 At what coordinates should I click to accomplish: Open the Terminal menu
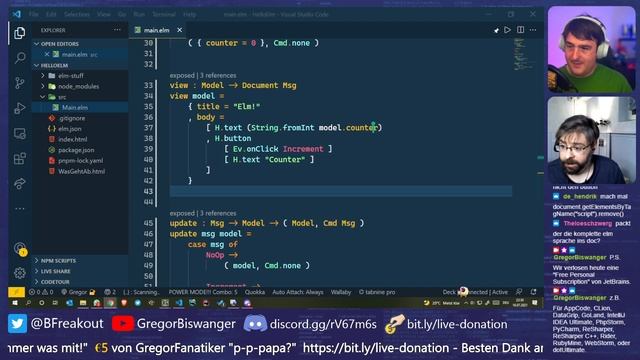coord(164,14)
